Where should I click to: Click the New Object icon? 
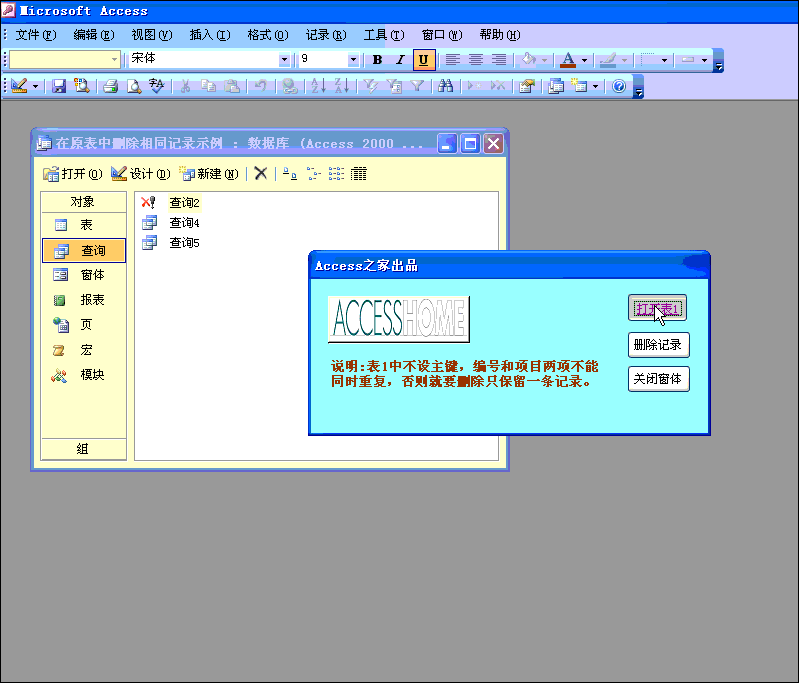click(579, 86)
